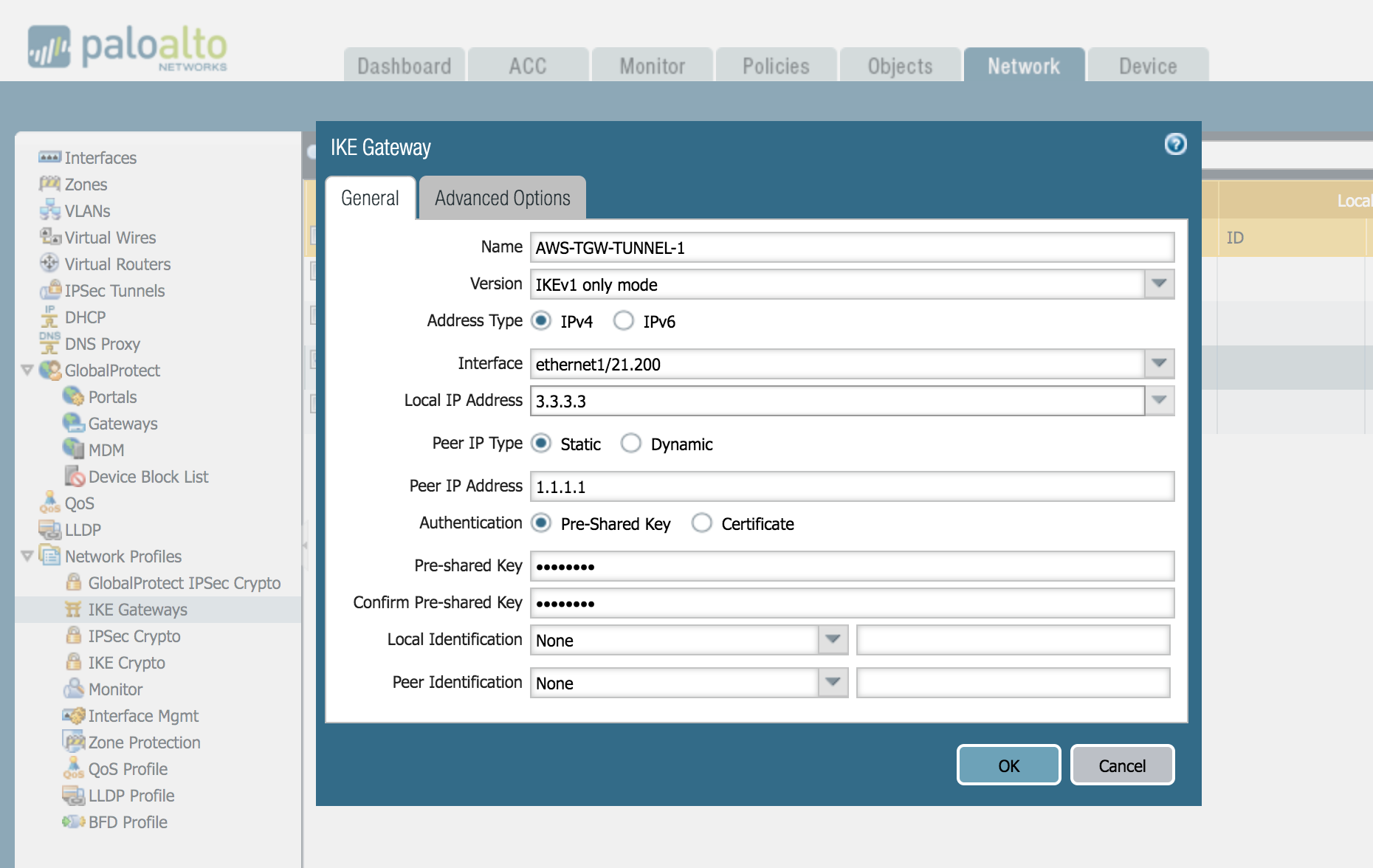Screen dimensions: 1373x868
Task: Click the Confirm Pre-shared Key field
Action: [852, 603]
